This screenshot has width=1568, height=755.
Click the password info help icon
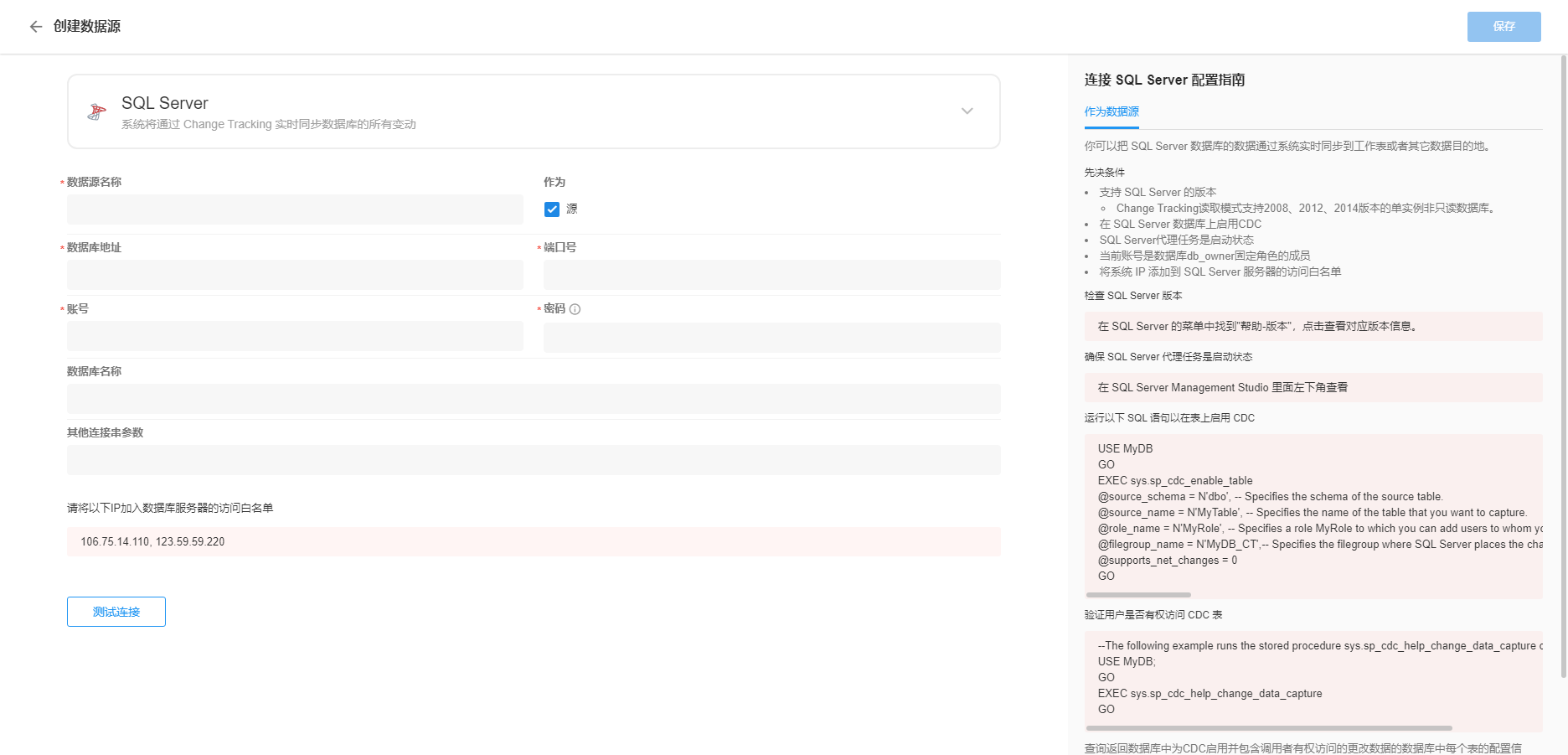pos(575,309)
